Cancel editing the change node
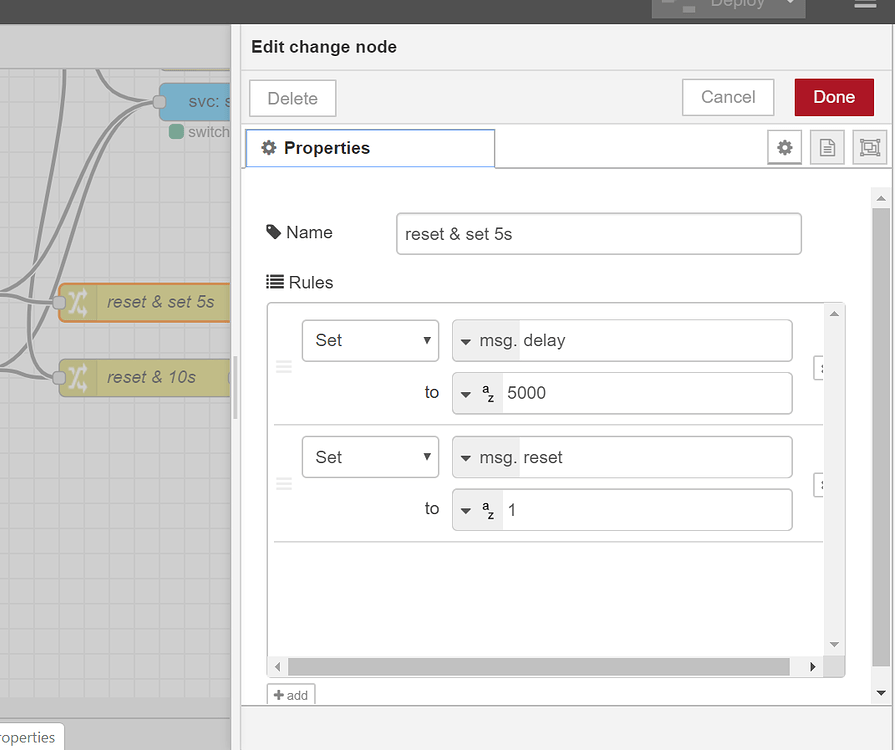This screenshot has width=895, height=750. coord(728,97)
